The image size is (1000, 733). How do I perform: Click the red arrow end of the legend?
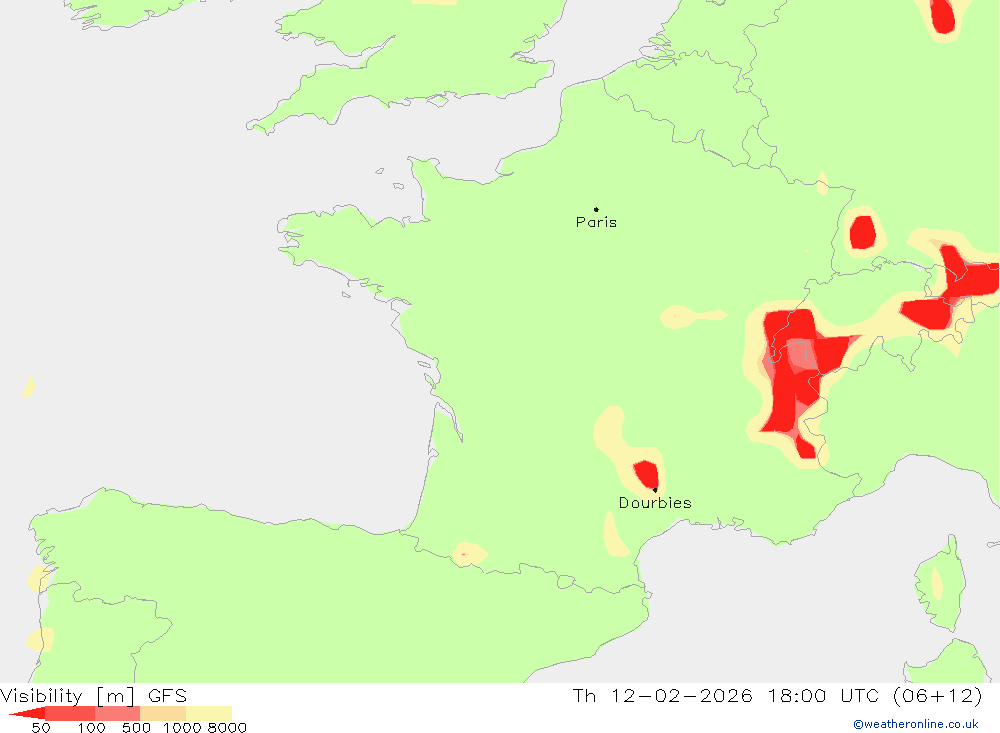click(27, 714)
